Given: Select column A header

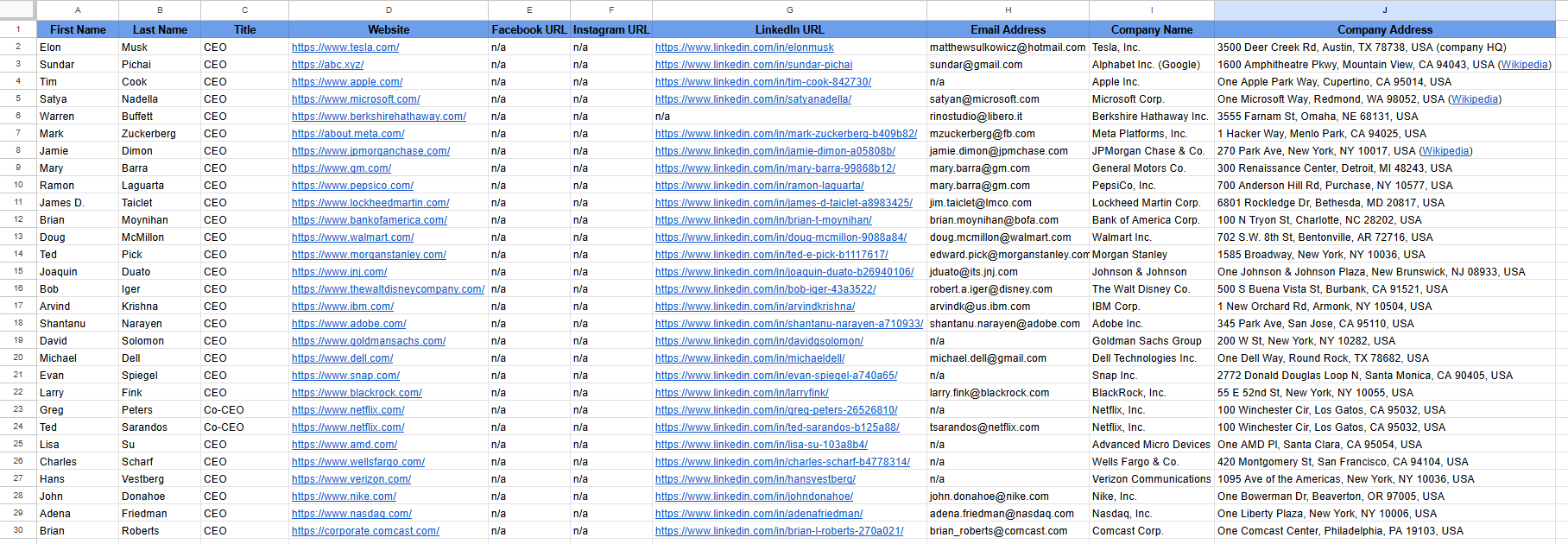Looking at the screenshot, I should click(78, 9).
